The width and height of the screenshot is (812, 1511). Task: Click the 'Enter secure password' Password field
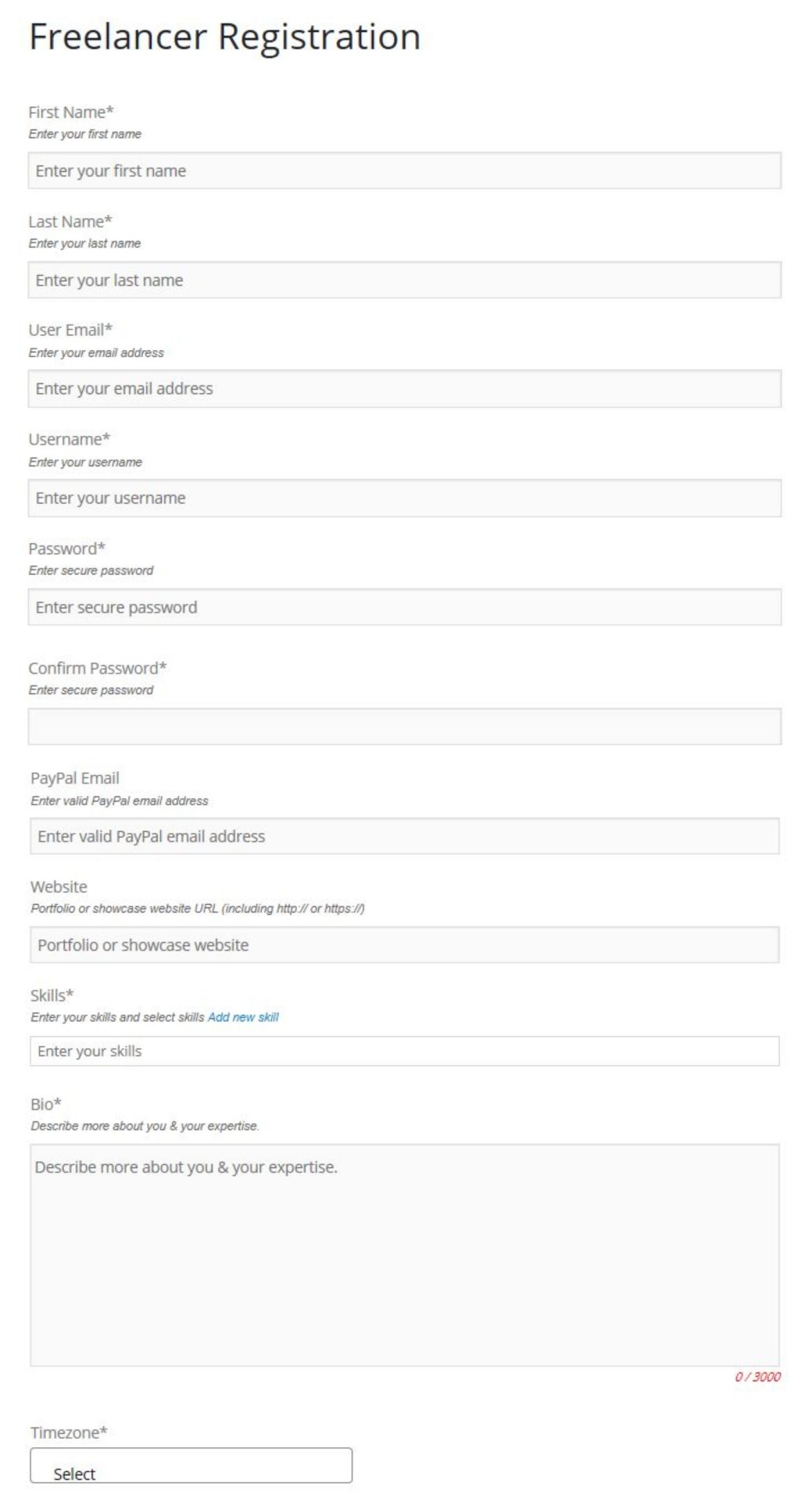tap(404, 607)
